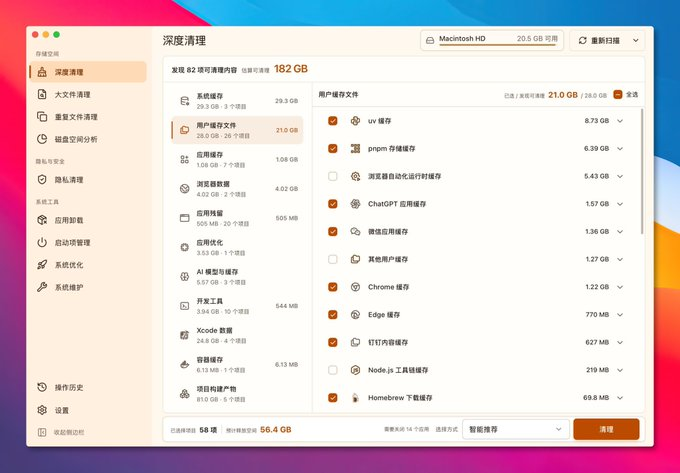The width and height of the screenshot is (680, 473).
Task: Expand the 浏览器自动化运行时缓存 chevron
Action: click(x=620, y=176)
